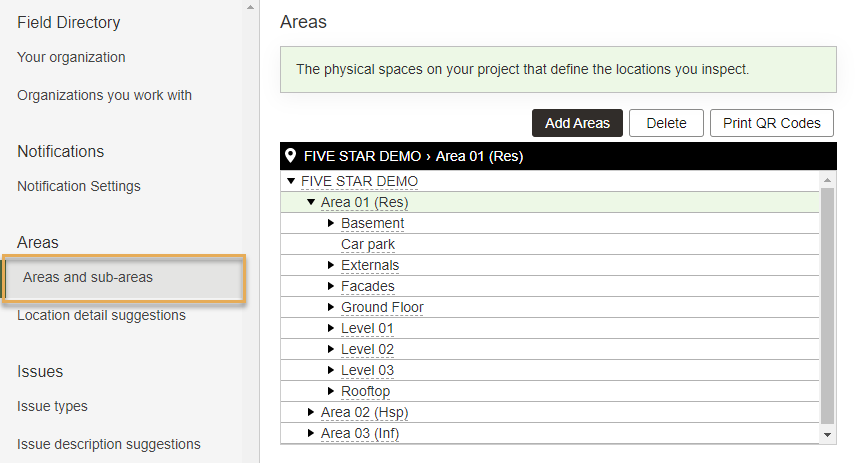
Task: Expand the Basement sub-area
Action: click(x=331, y=223)
